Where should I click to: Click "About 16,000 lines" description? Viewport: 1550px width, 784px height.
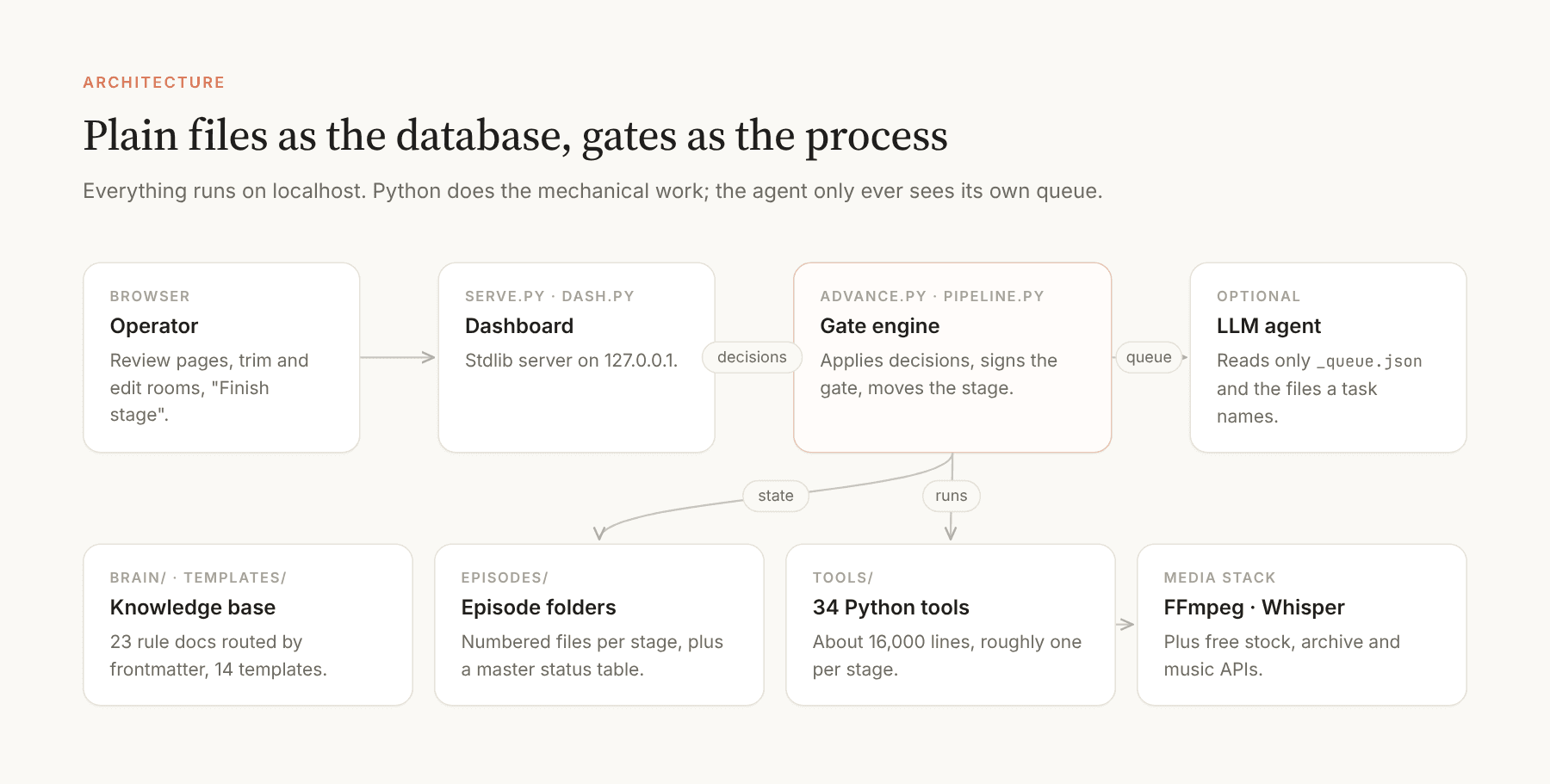947,656
